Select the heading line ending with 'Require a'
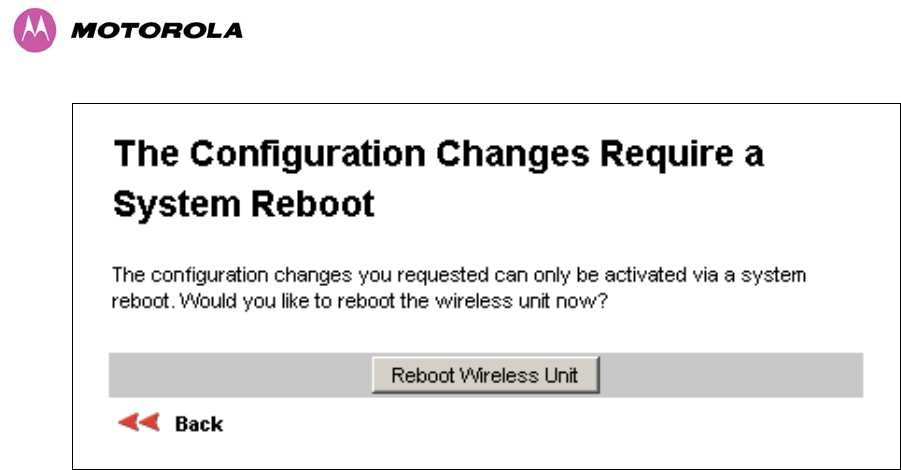 438,155
